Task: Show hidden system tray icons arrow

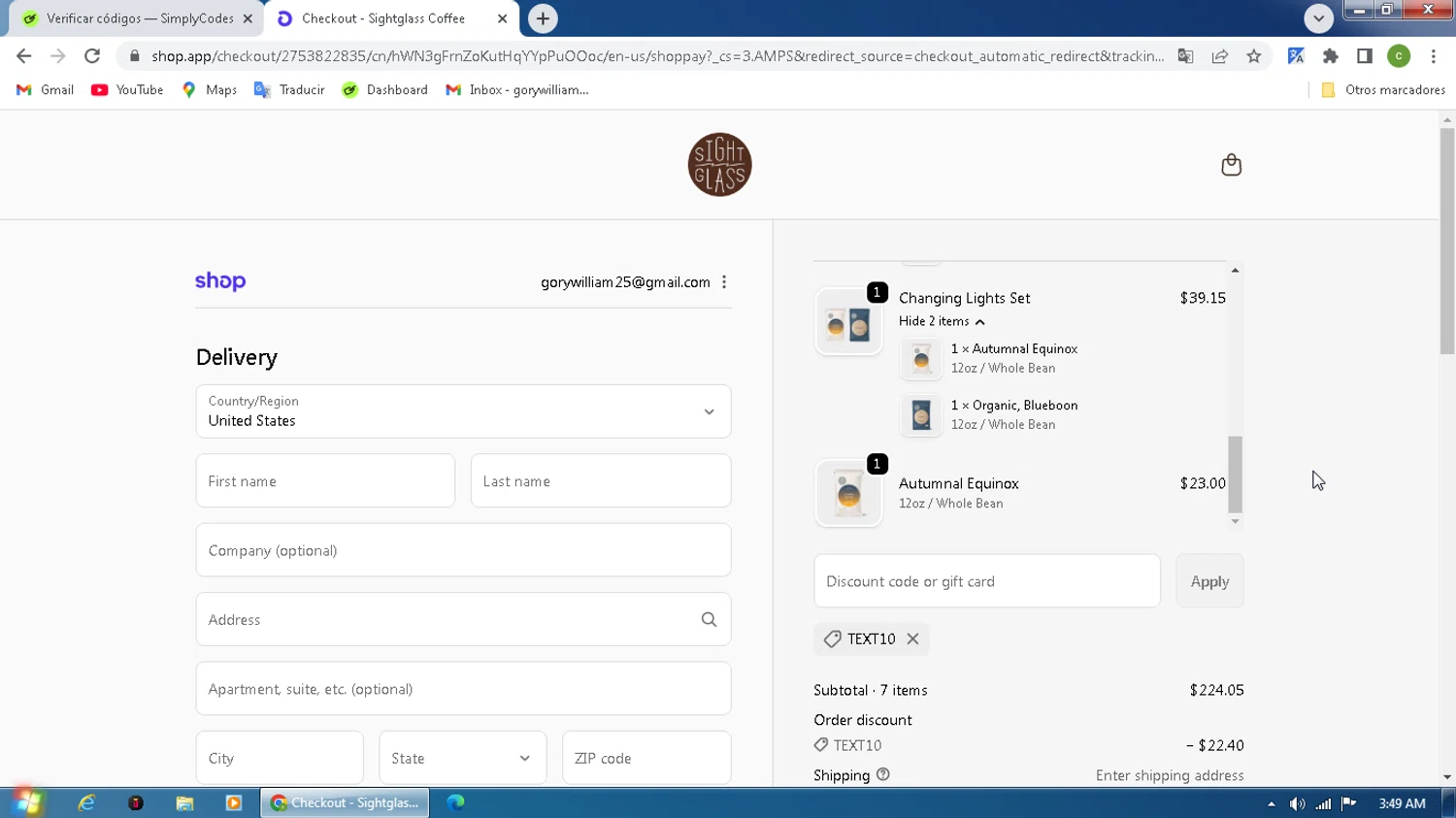Action: (1271, 803)
